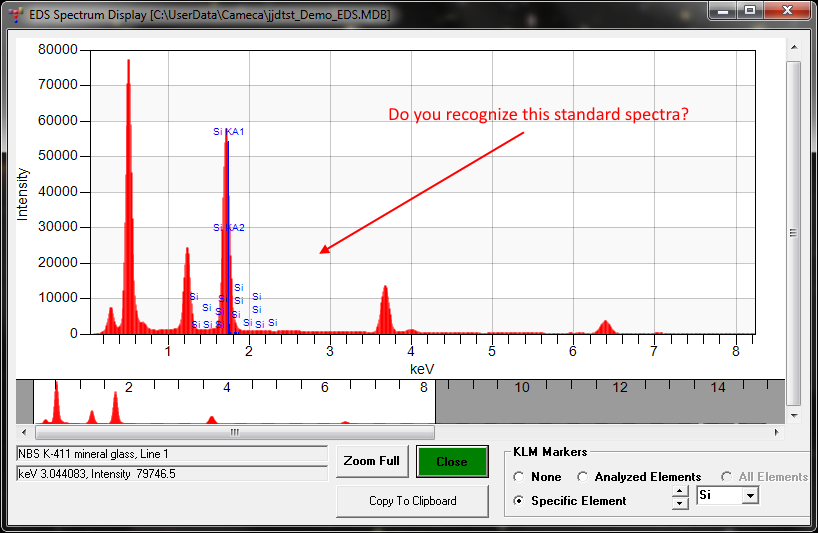Click the vertical scrollbar up arrow
818x533 pixels.
tap(793, 48)
